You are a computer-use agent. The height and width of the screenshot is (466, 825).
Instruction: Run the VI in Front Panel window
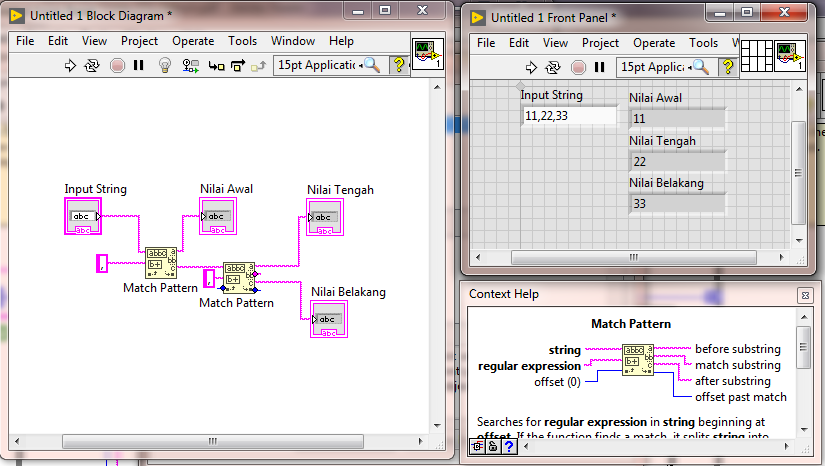tap(531, 67)
